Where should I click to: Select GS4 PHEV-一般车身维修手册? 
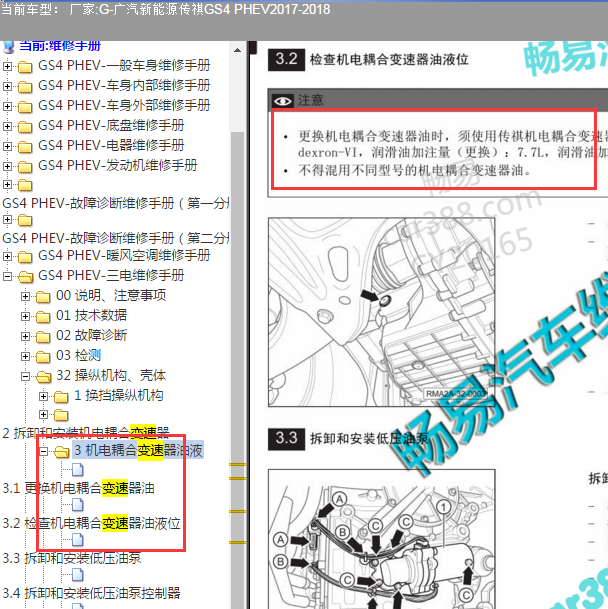pos(124,65)
